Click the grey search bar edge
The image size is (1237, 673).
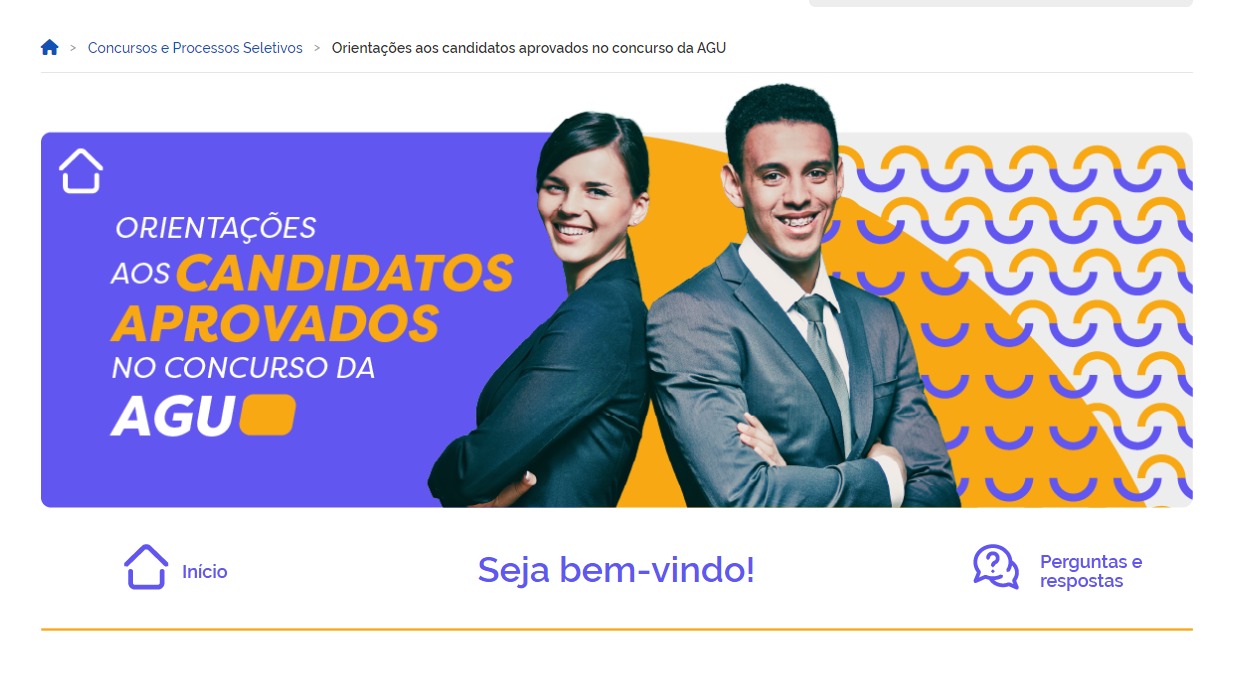click(x=1001, y=3)
